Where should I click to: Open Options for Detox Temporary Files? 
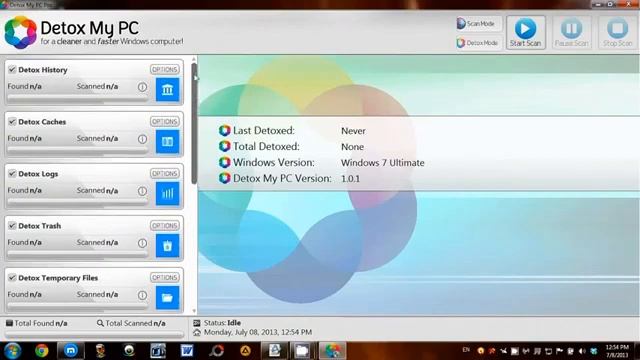click(x=164, y=278)
